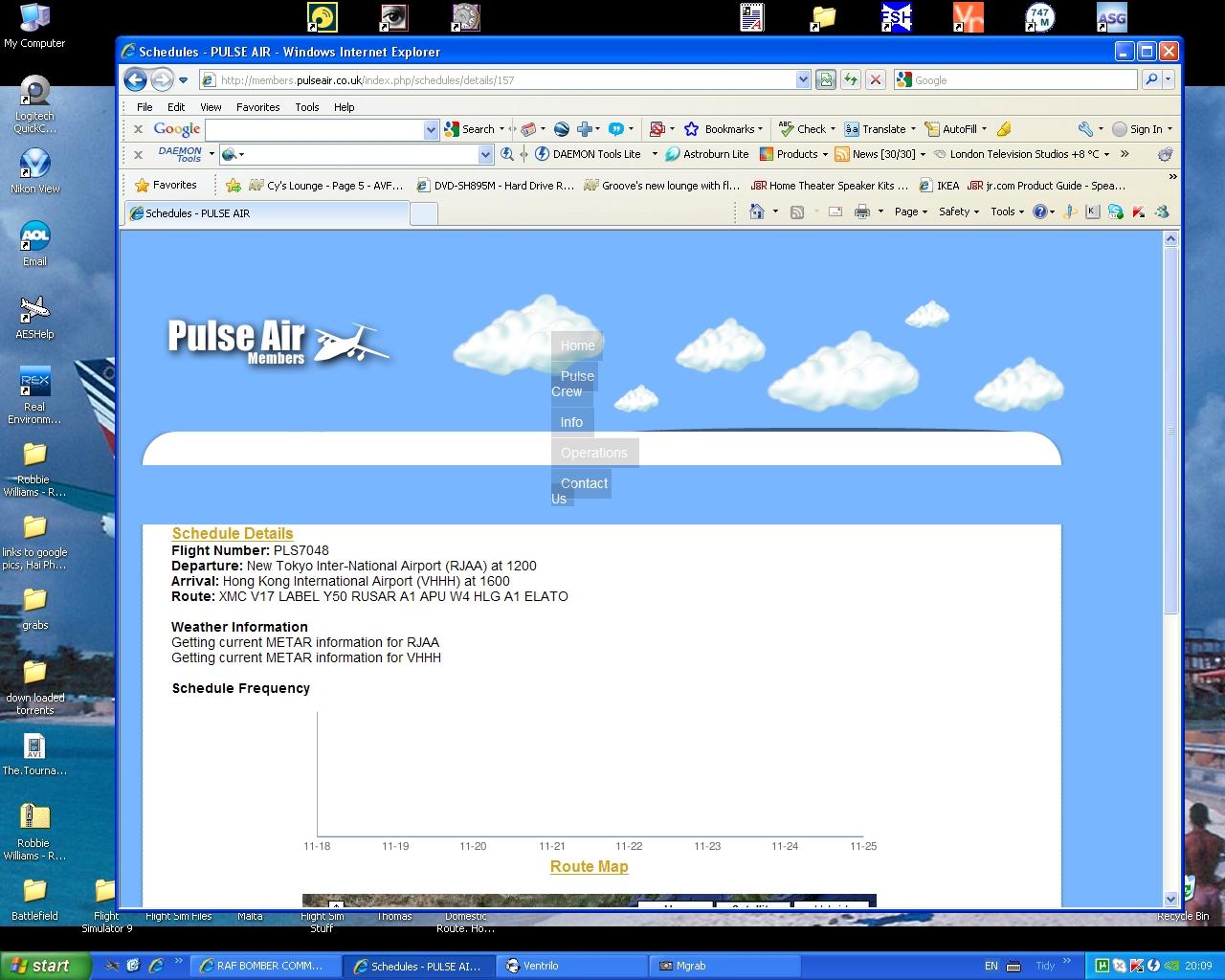Screen dimensions: 1225x980
Task: Click the Google toolbar search input
Action: pos(315,129)
